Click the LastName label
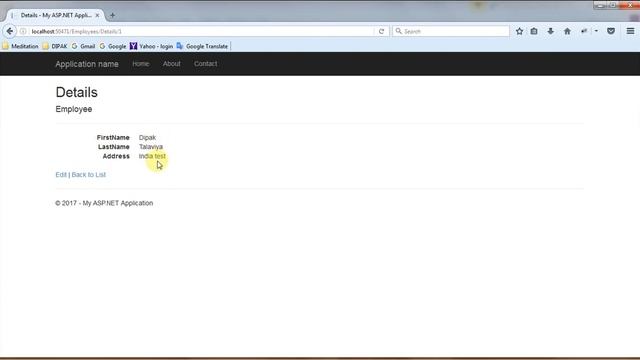The height and width of the screenshot is (360, 640). point(113,147)
